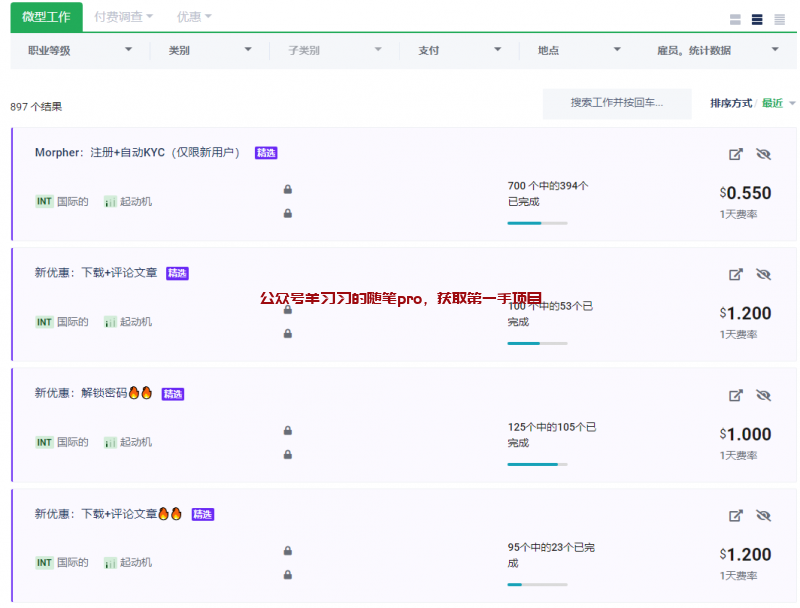The height and width of the screenshot is (608, 800).
Task: Click the rating bars icon in Morpher row
Action: (x=110, y=202)
